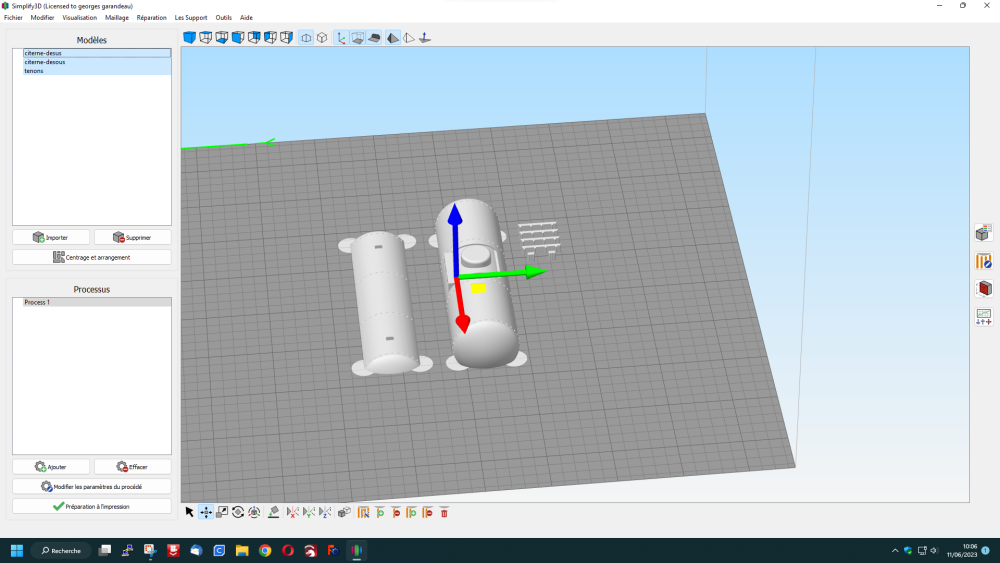Activate the scale tool in bottom toolbar
Screen dimensions: 1000x563
[222, 512]
